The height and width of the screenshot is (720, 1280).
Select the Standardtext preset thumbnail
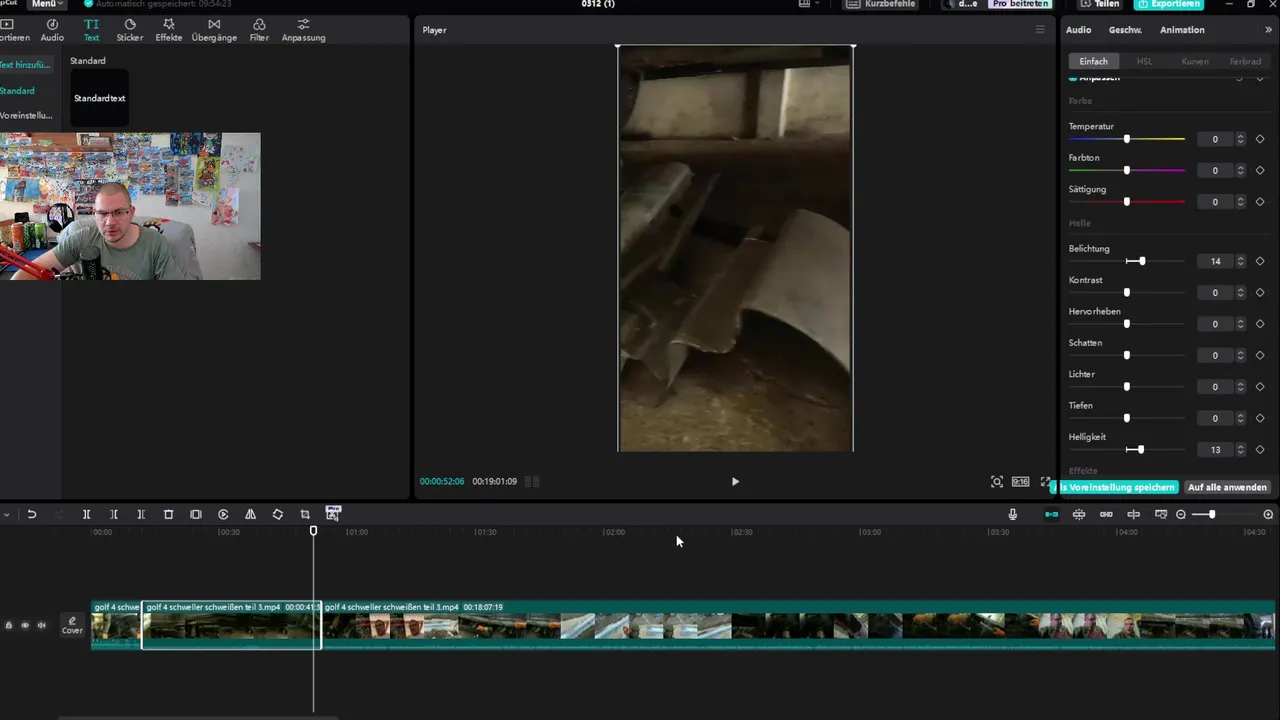(x=99, y=98)
